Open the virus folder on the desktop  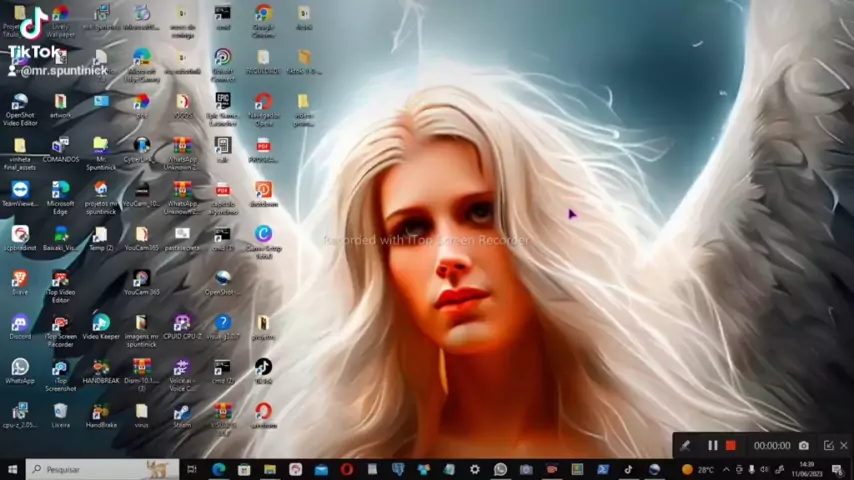(x=142, y=415)
